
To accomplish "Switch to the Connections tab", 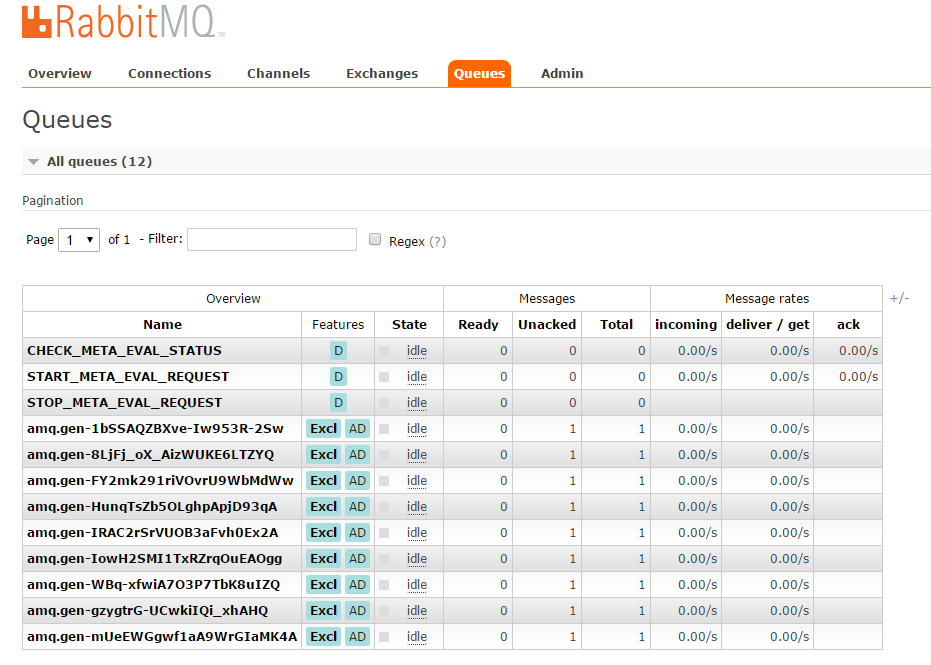I will (x=169, y=74).
